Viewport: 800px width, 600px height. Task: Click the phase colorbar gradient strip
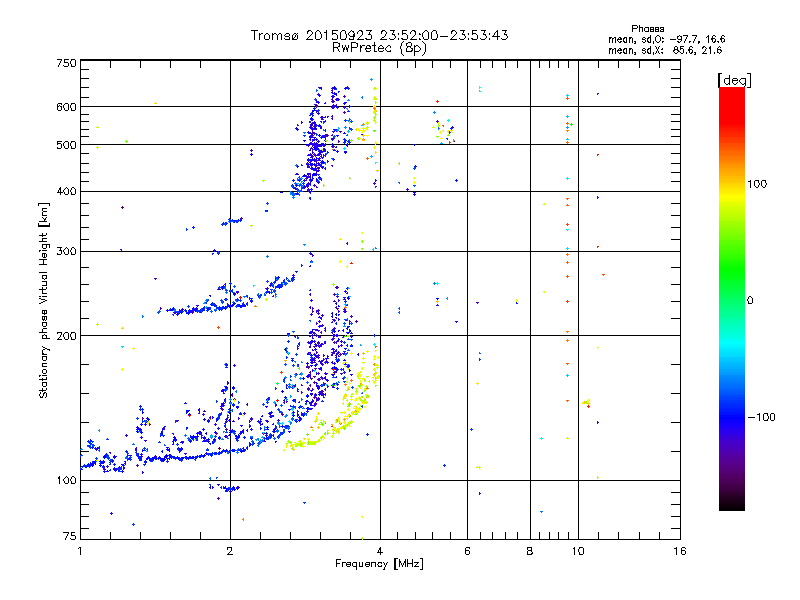[x=732, y=298]
